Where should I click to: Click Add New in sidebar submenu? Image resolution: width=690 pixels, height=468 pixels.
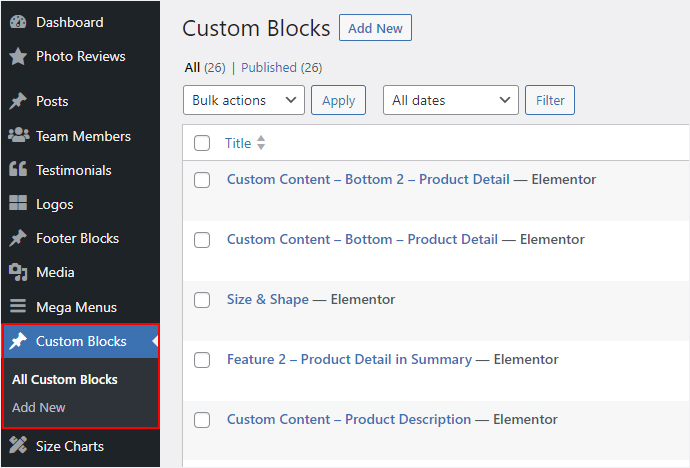tap(39, 407)
